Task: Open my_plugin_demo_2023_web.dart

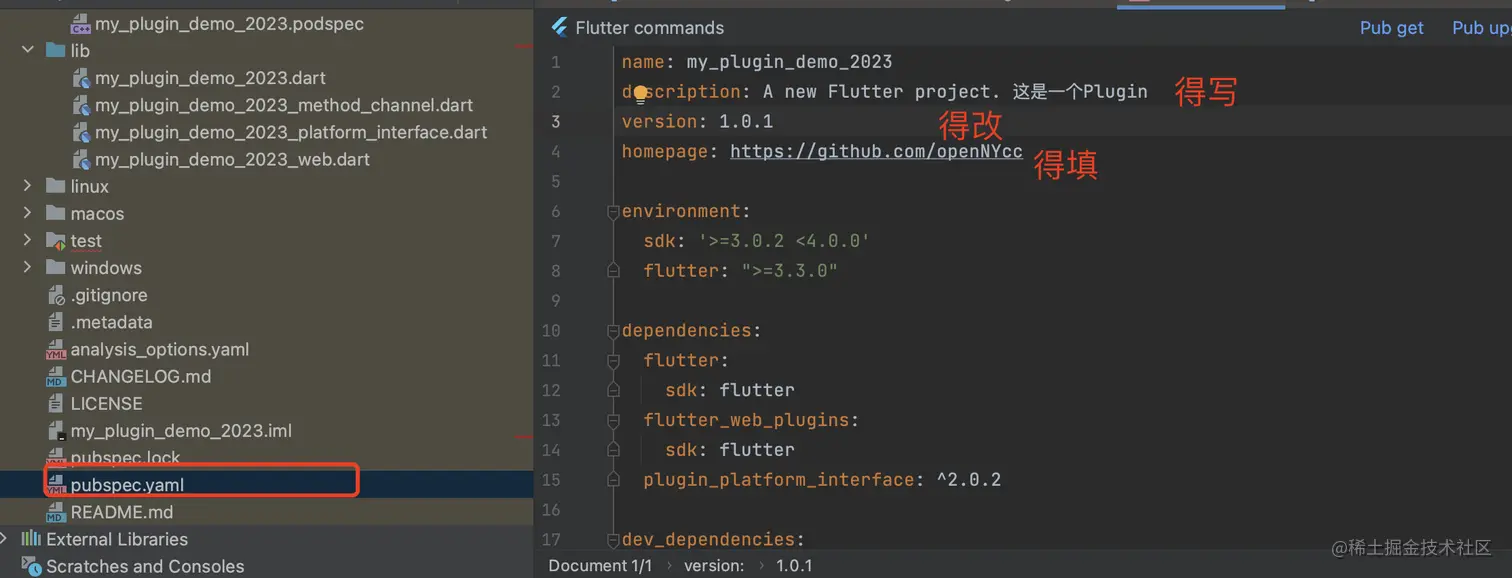Action: tap(232, 159)
